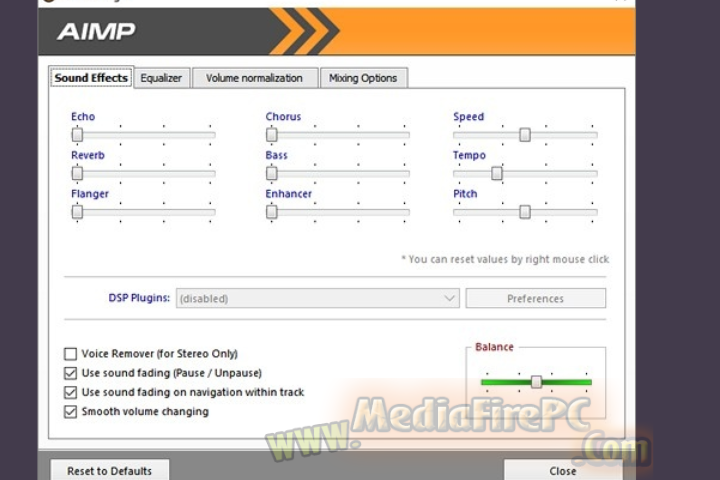Screen dimensions: 720x480
Task: Click the DSP Plugins Preferences button
Action: click(x=535, y=298)
